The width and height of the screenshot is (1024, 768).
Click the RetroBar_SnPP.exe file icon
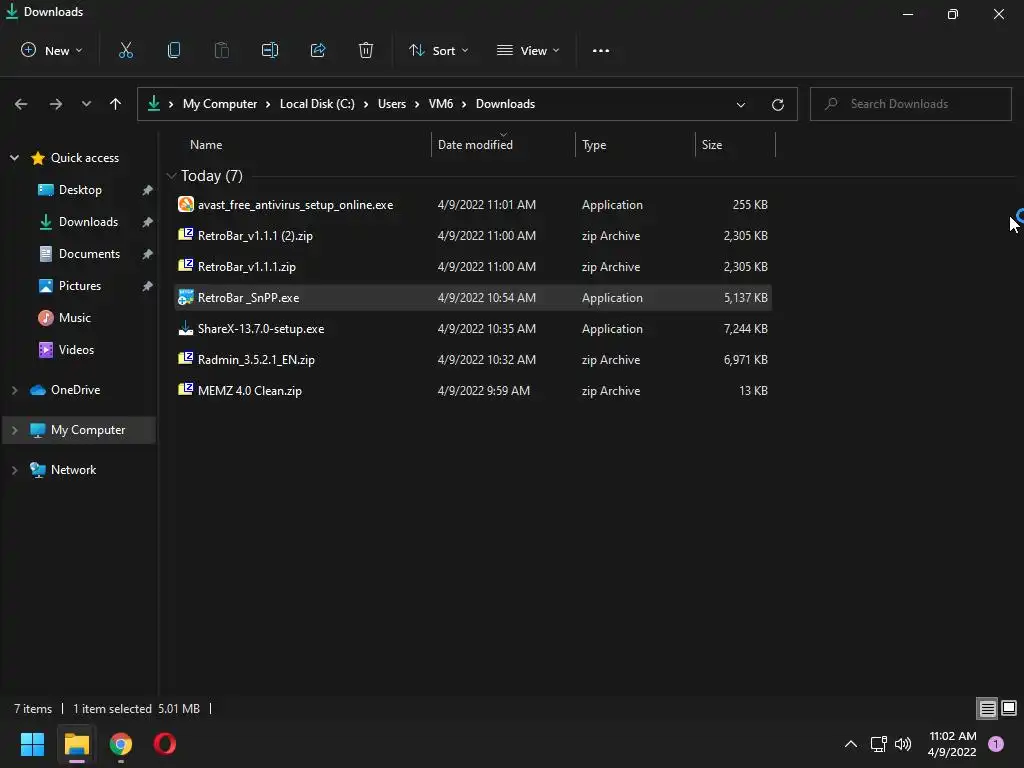185,297
